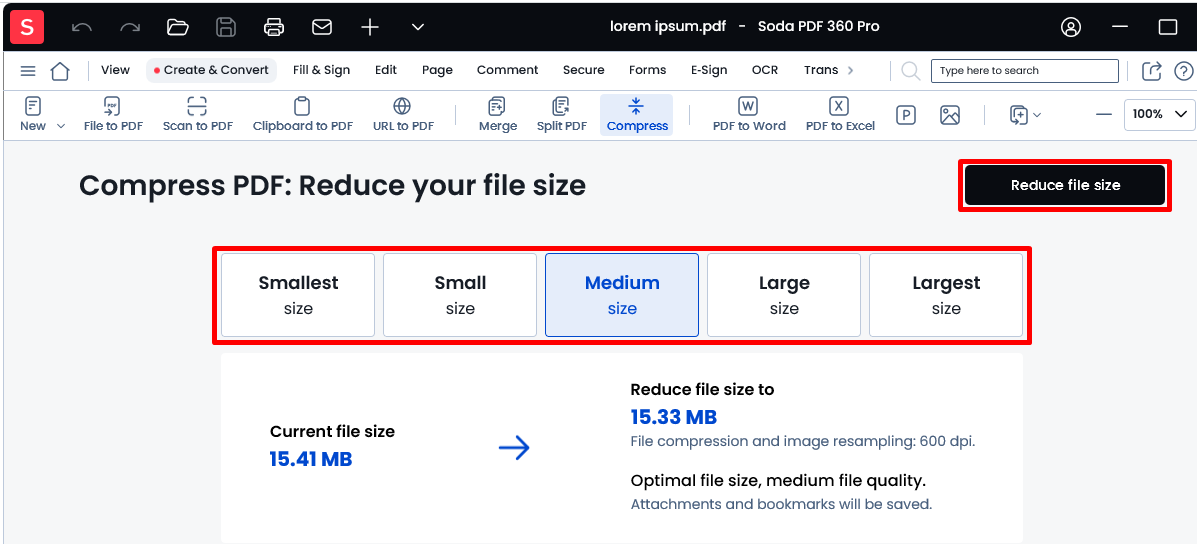Redo the last action
Viewport: 1197px width, 544px height.
coord(130,27)
